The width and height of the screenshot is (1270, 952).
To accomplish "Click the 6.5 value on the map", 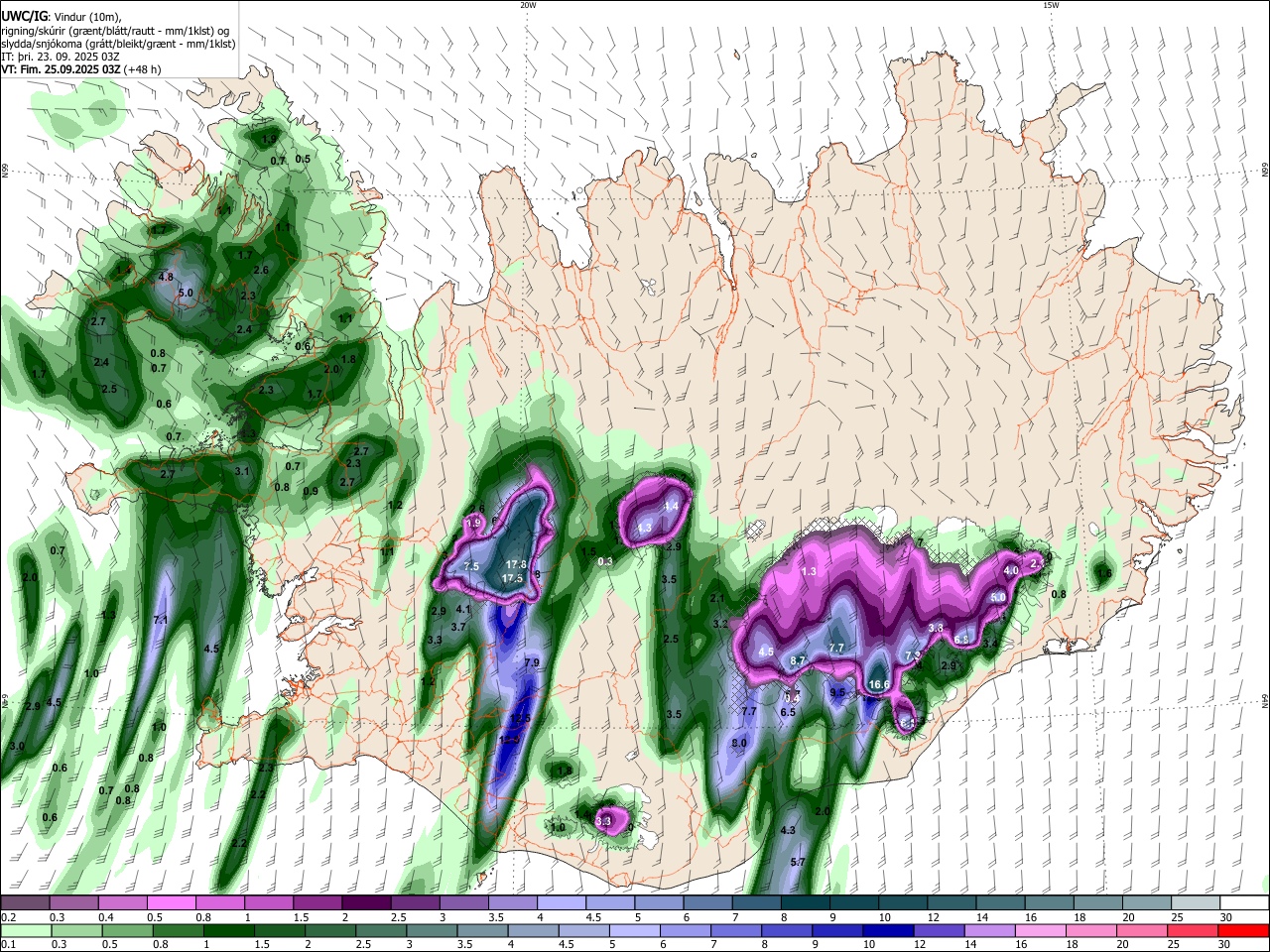I will [788, 712].
